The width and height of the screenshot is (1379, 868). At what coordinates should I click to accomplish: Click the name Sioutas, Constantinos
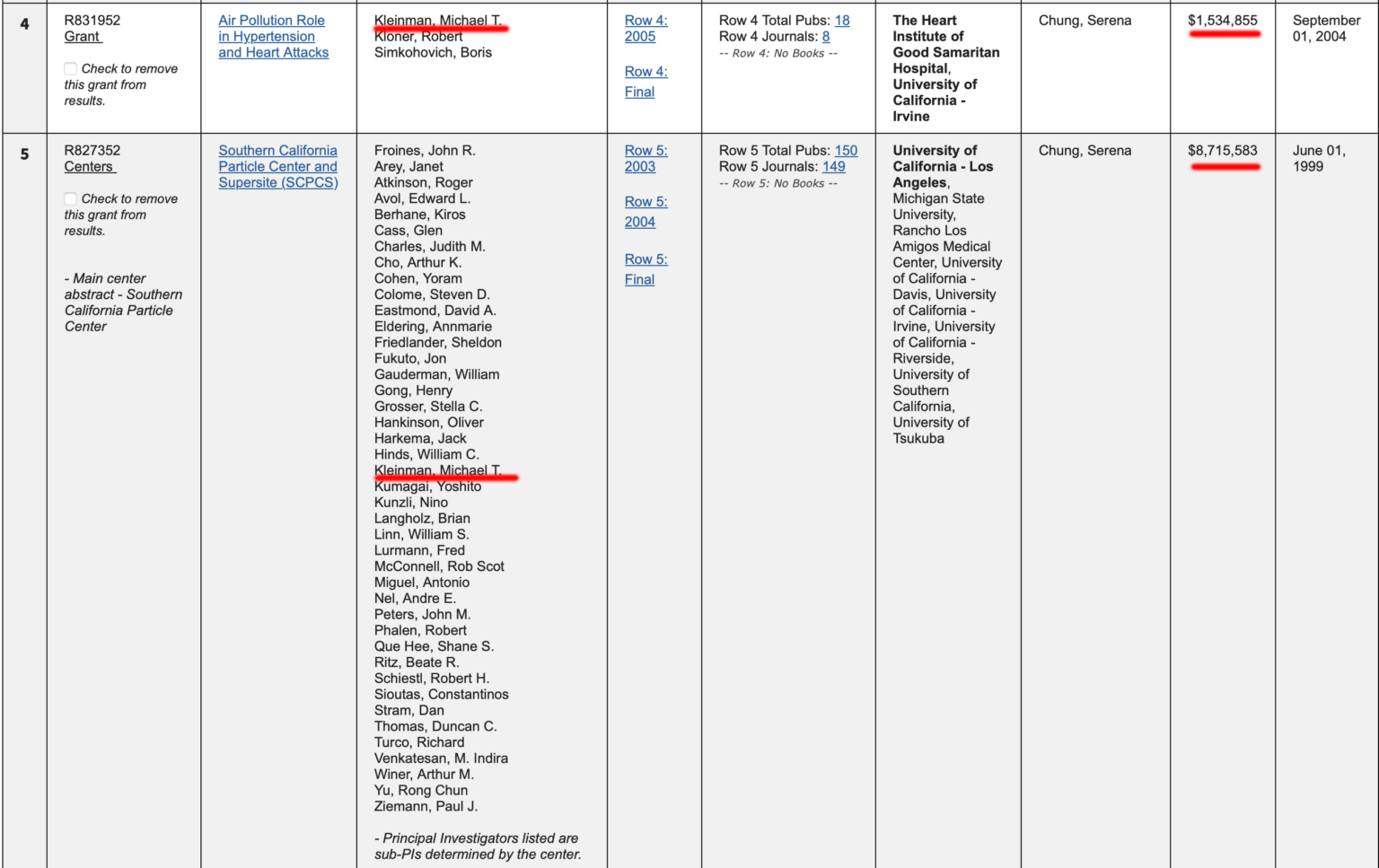(441, 695)
